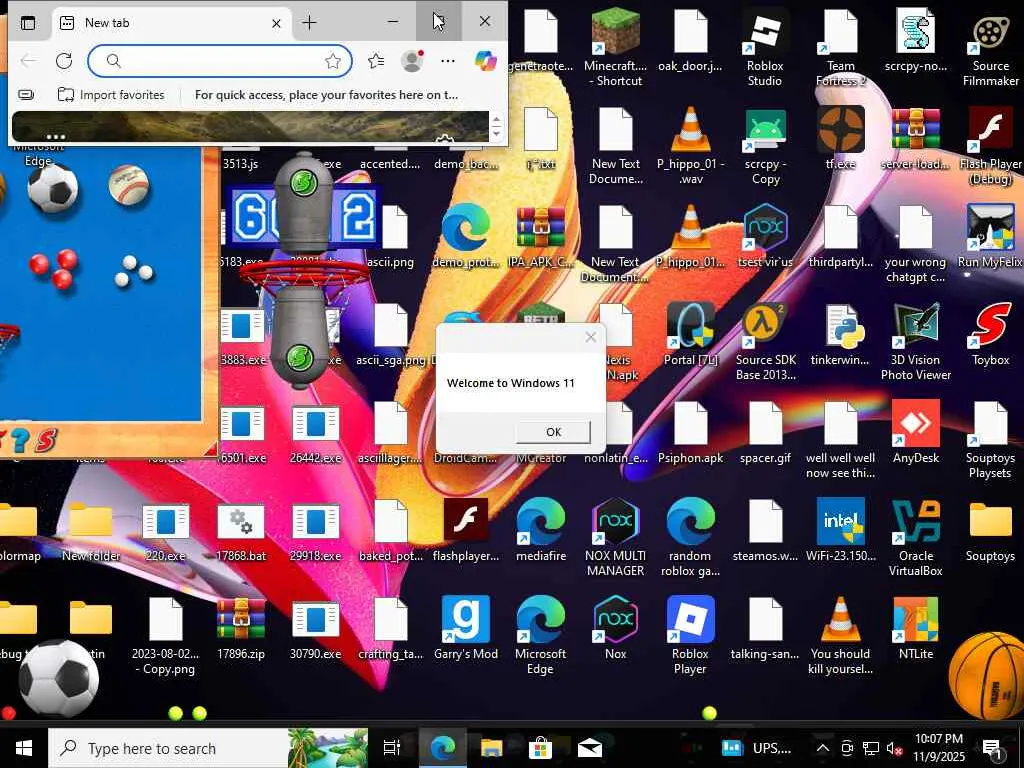1024x768 pixels.
Task: Open Copilot in Edge
Action: click(x=485, y=61)
